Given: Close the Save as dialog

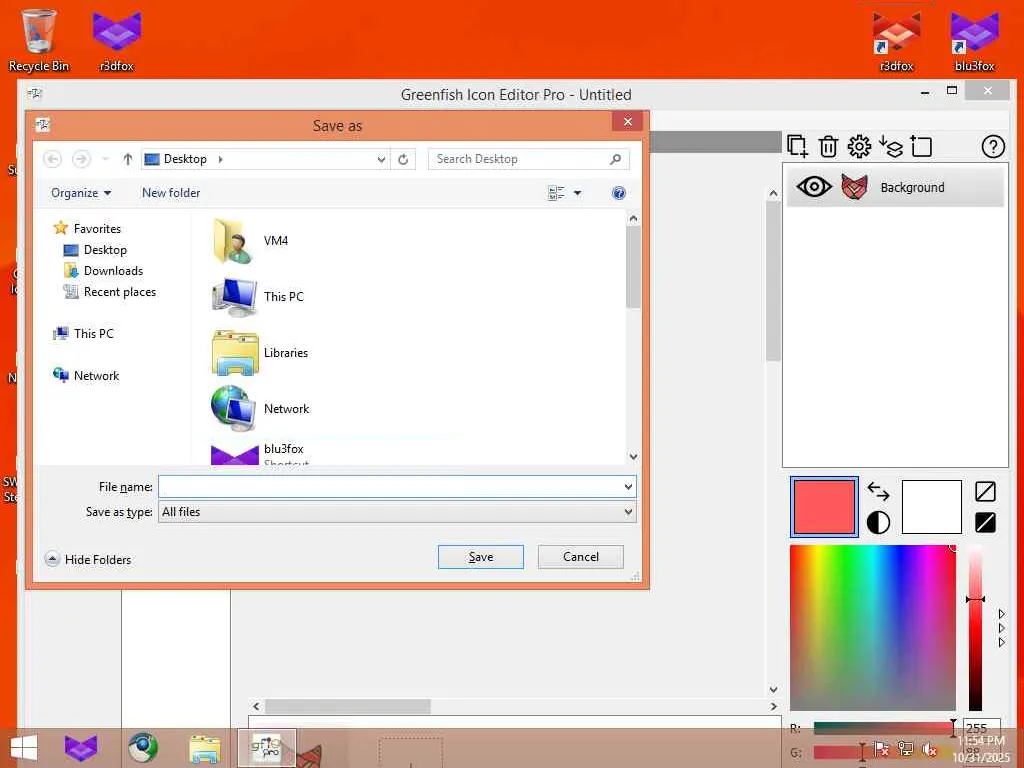Looking at the screenshot, I should click(628, 122).
